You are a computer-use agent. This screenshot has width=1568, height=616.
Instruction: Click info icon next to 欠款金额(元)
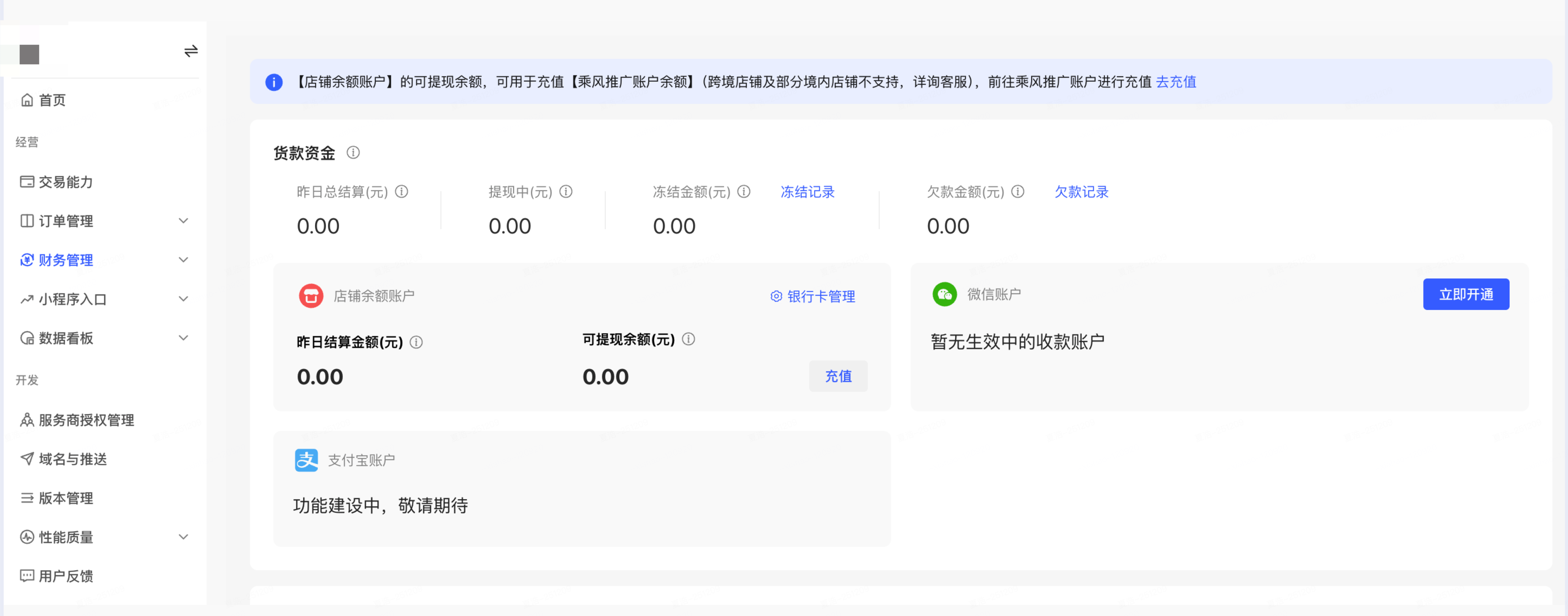click(1018, 192)
